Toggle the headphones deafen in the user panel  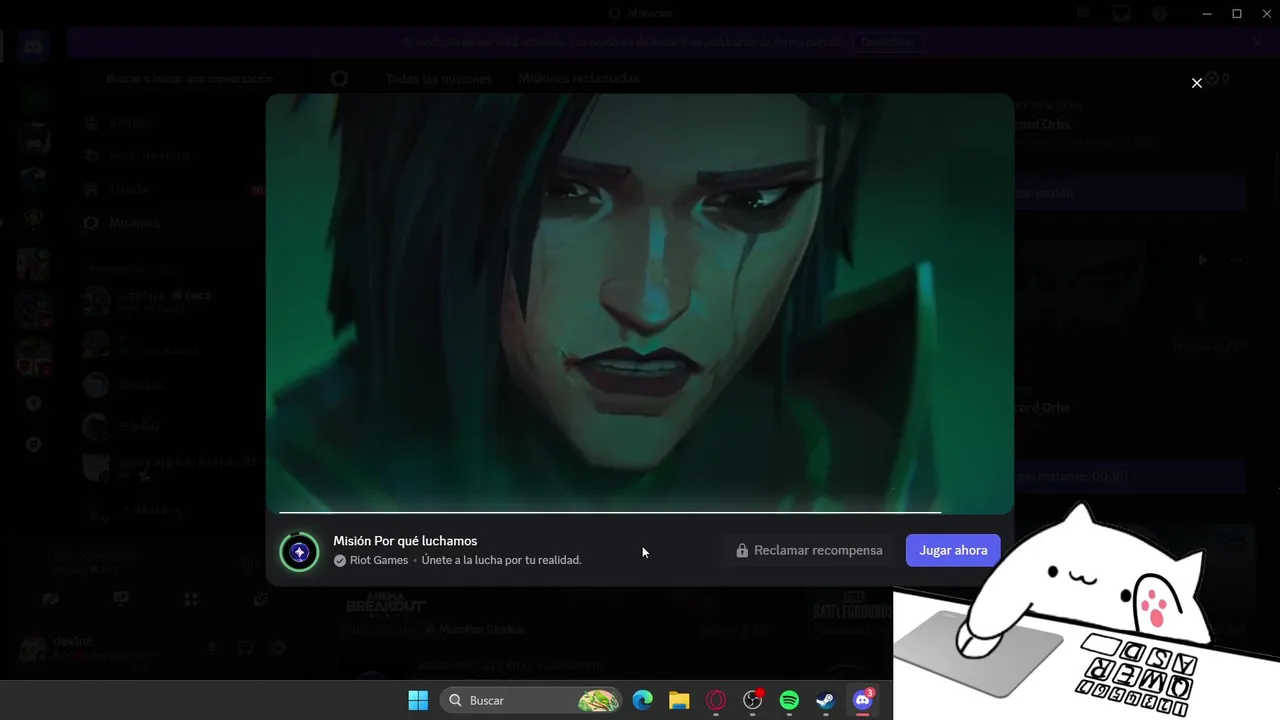pyautogui.click(x=245, y=648)
